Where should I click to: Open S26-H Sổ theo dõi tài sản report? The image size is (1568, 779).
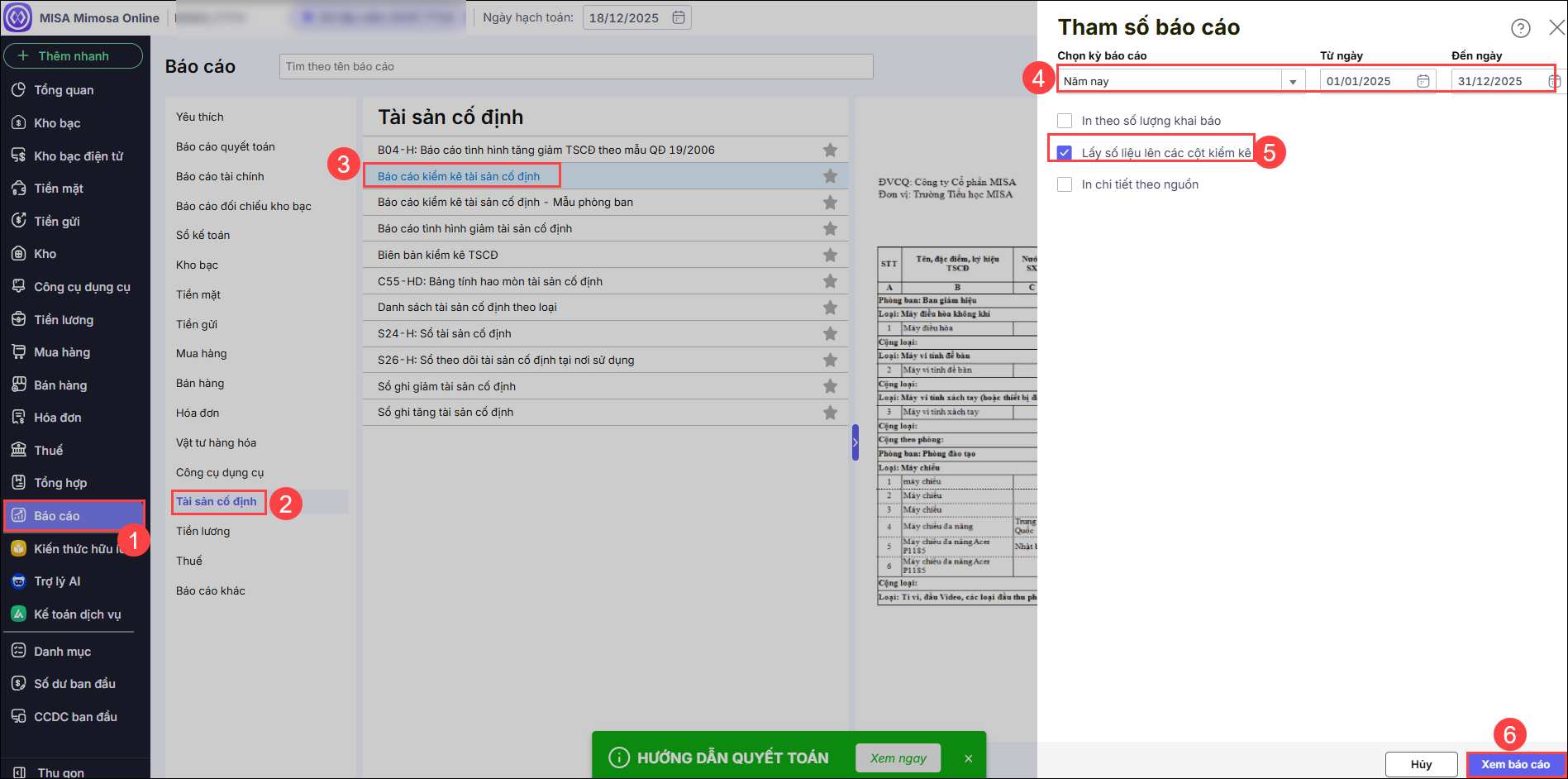pos(506,360)
